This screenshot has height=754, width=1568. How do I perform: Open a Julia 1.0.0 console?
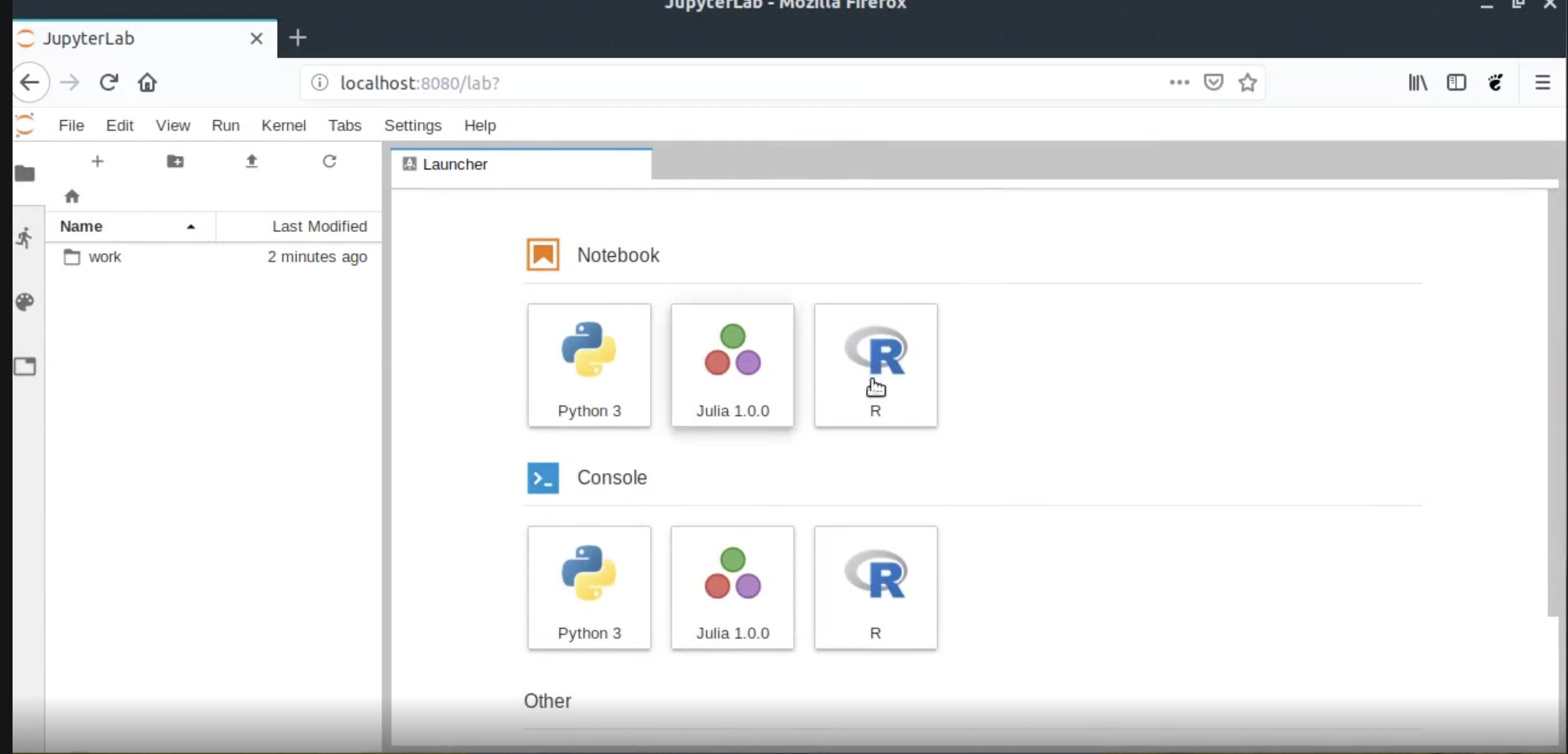point(732,588)
